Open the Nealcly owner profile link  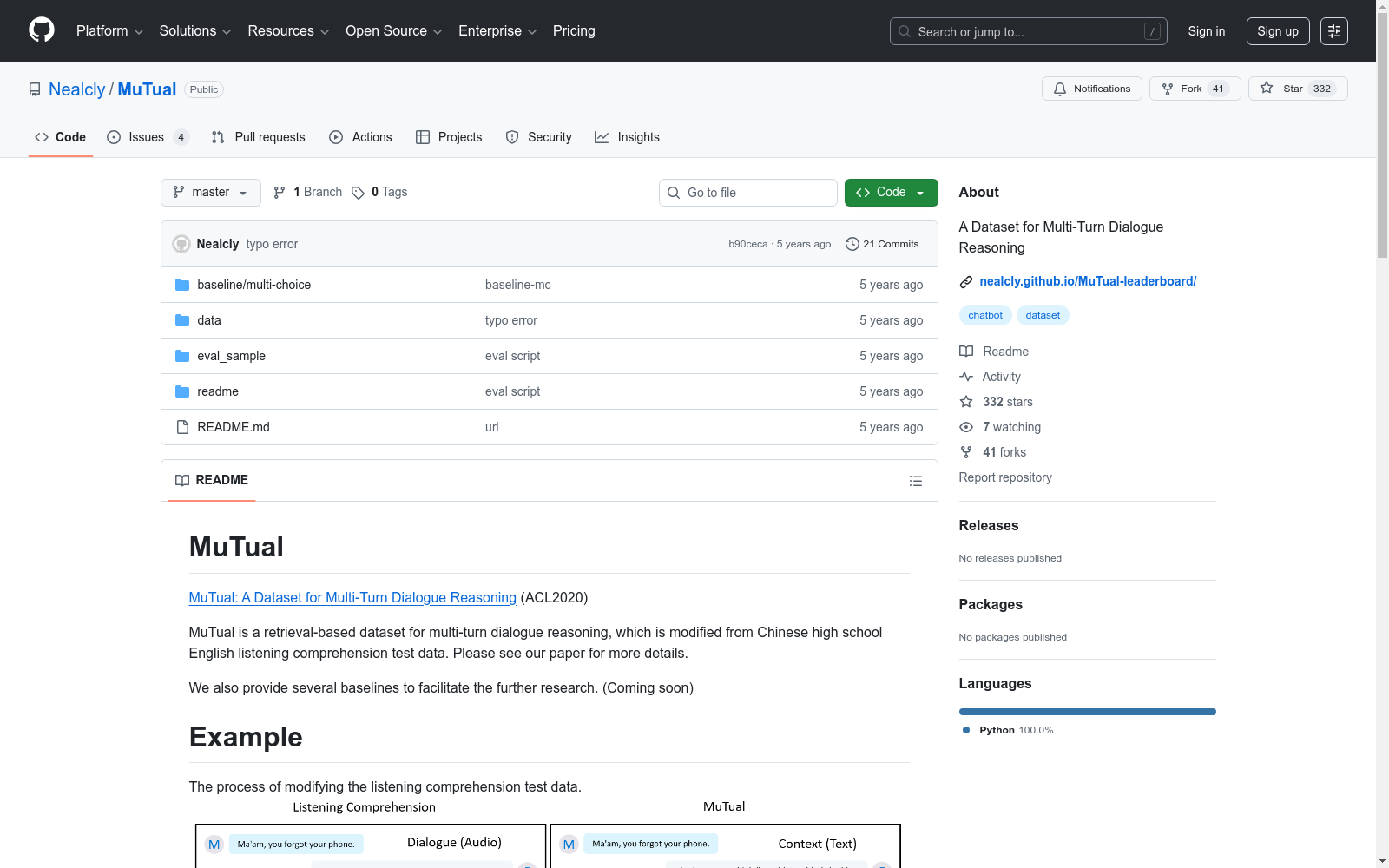click(76, 89)
